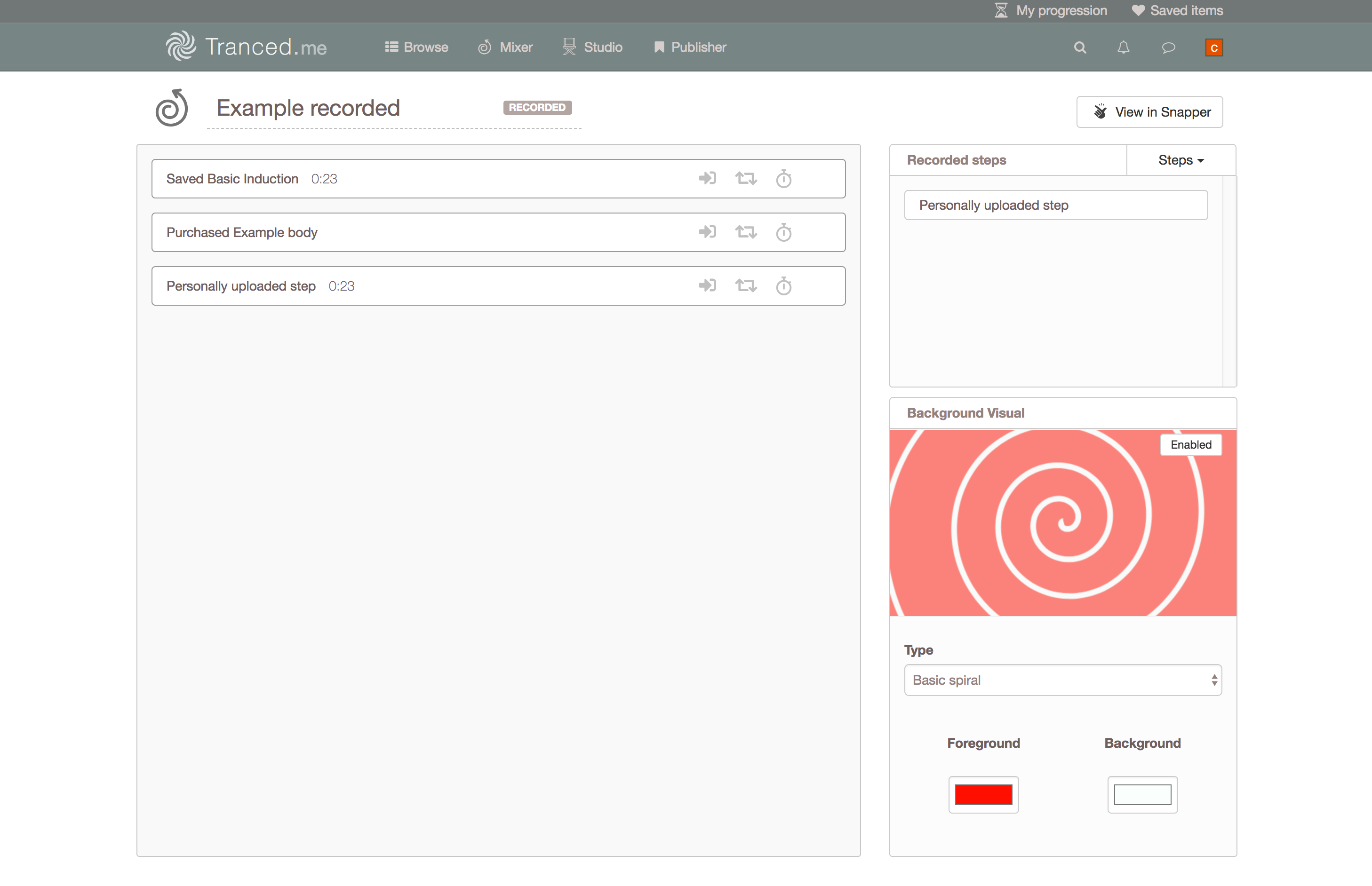The width and height of the screenshot is (1372, 886).
Task: Toggle repeat icon on Saved Basic Induction
Action: tap(746, 179)
